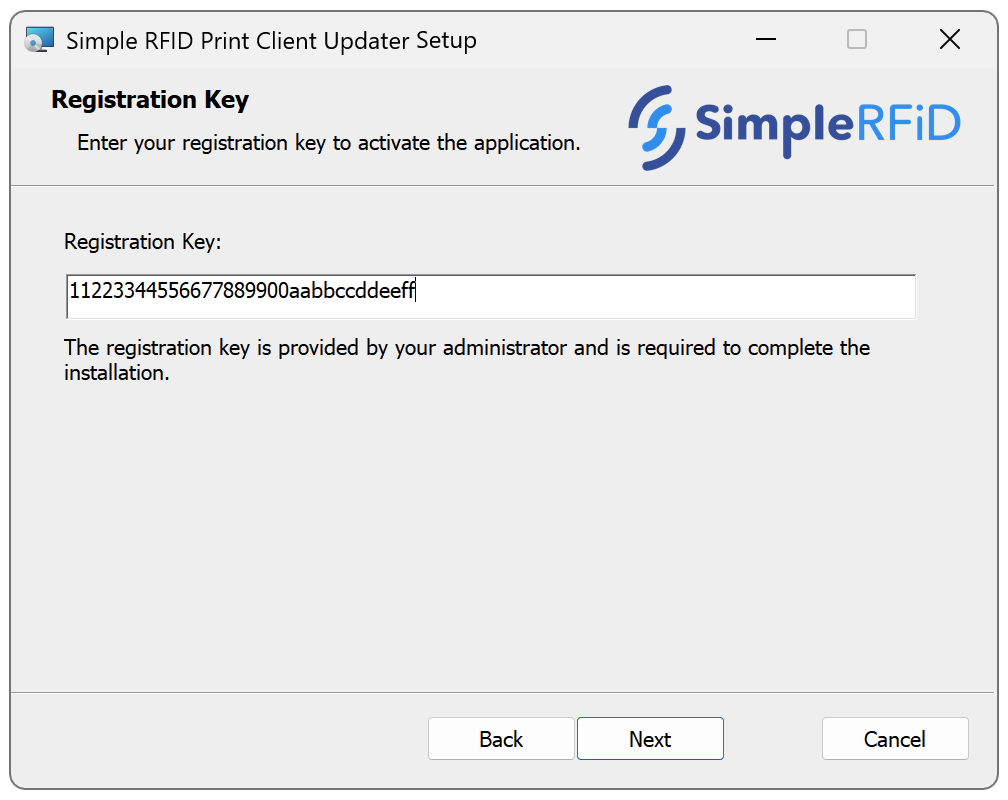This screenshot has height=800, width=1008.
Task: Minimize the setup window
Action: click(x=766, y=40)
